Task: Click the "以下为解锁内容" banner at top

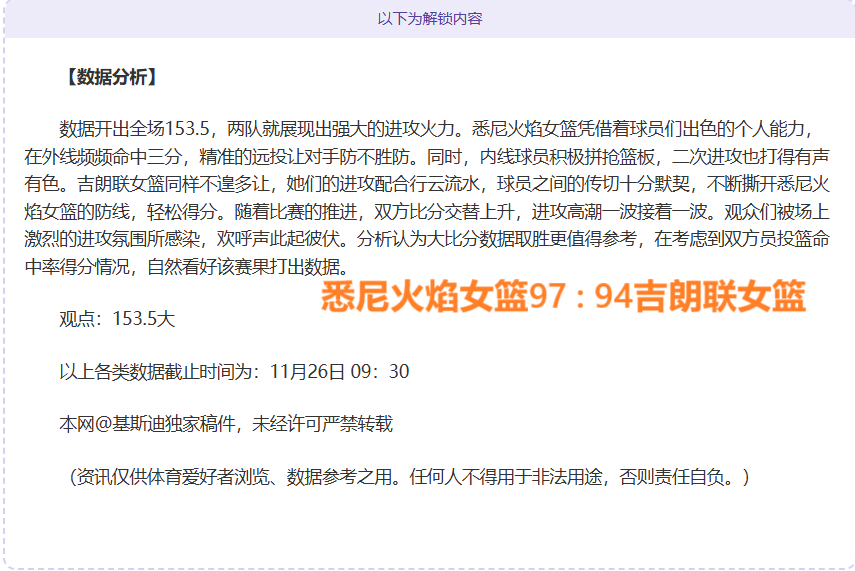Action: 430,19
